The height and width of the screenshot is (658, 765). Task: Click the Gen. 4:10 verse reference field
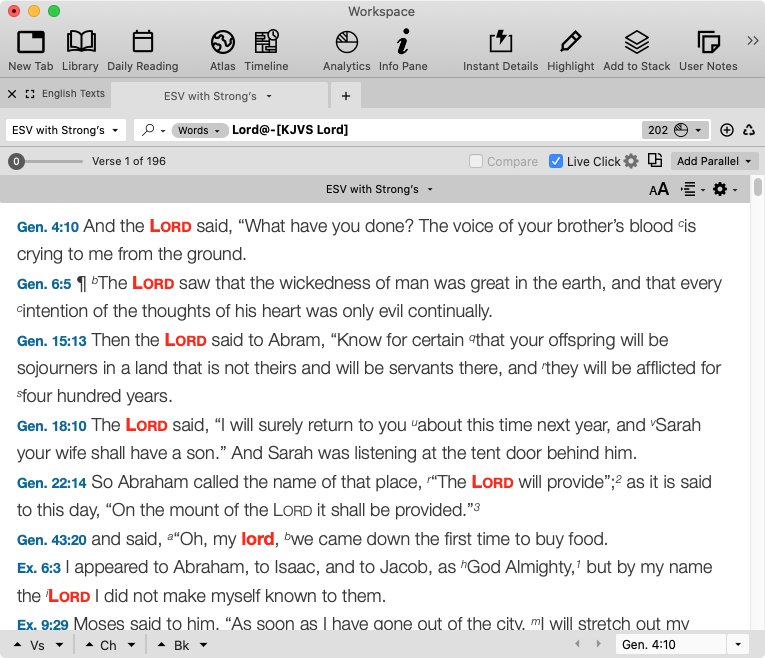pos(668,645)
